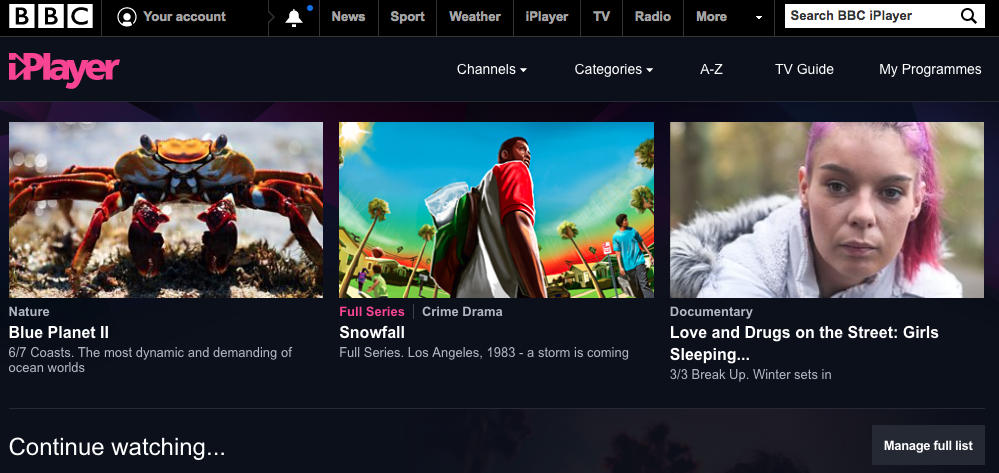Click the search magnifying glass icon
Screen dimensions: 999x473
point(968,16)
